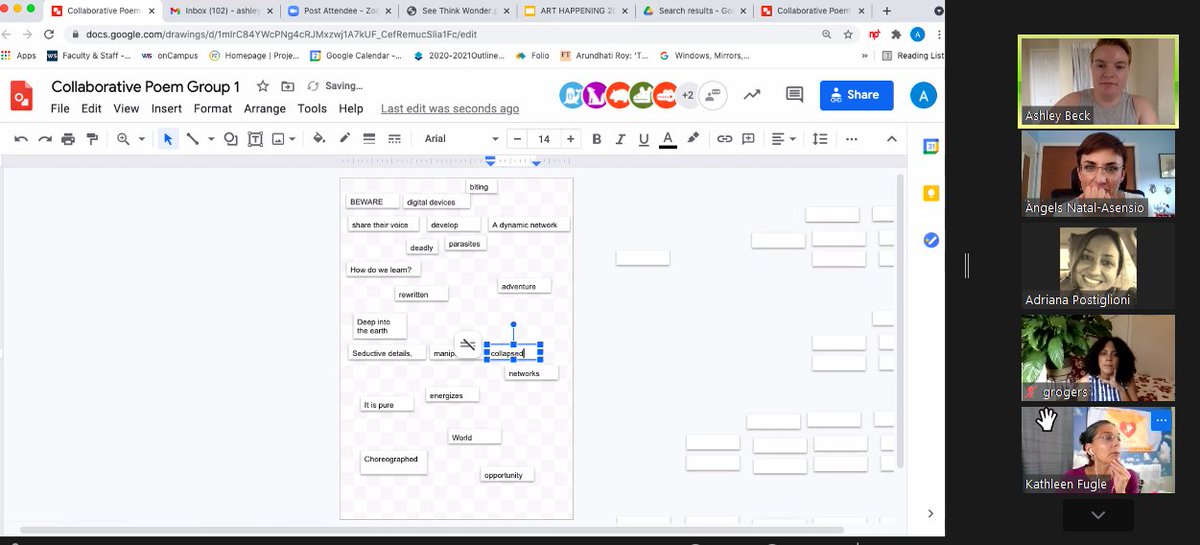Screen dimensions: 1200x545
Task: Select the 'adventure' text box
Action: click(524, 286)
